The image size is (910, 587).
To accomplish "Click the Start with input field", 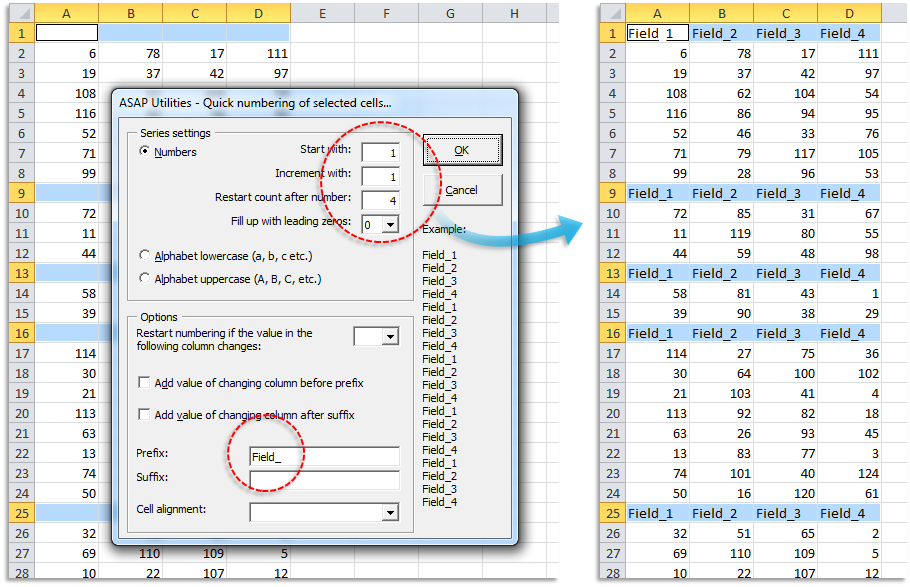I will click(380, 152).
